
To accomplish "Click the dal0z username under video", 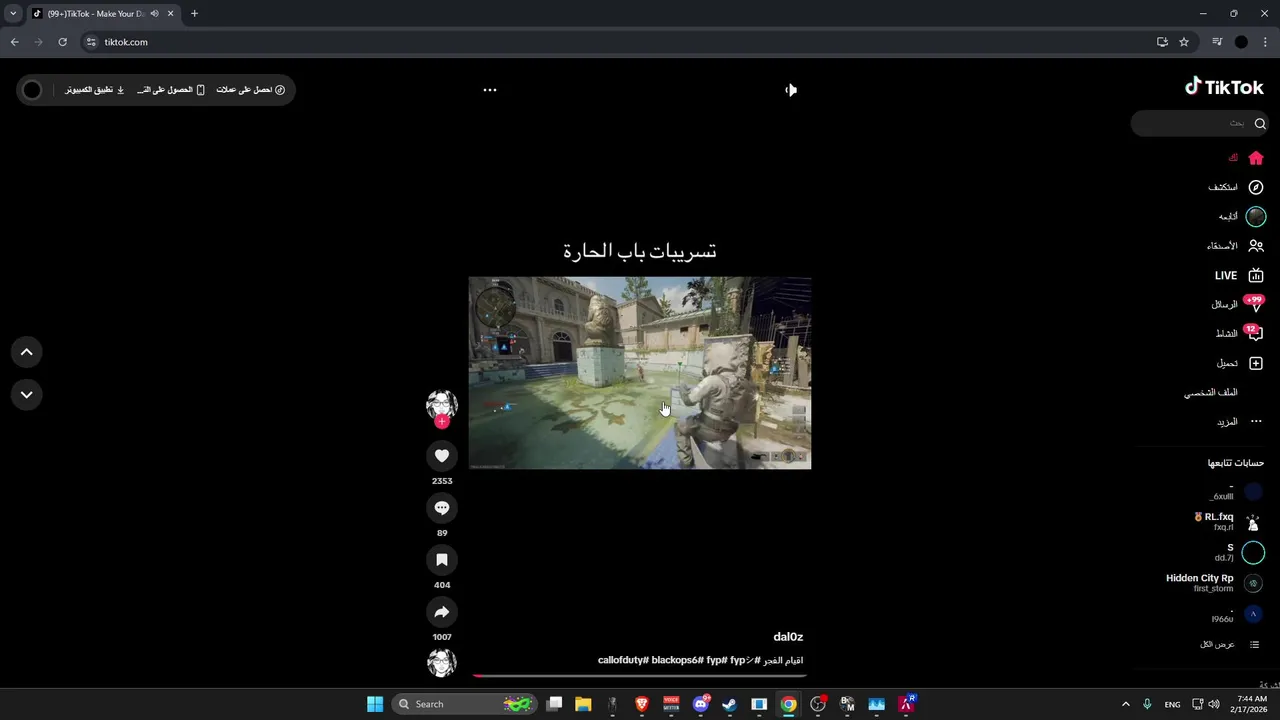I will click(788, 637).
